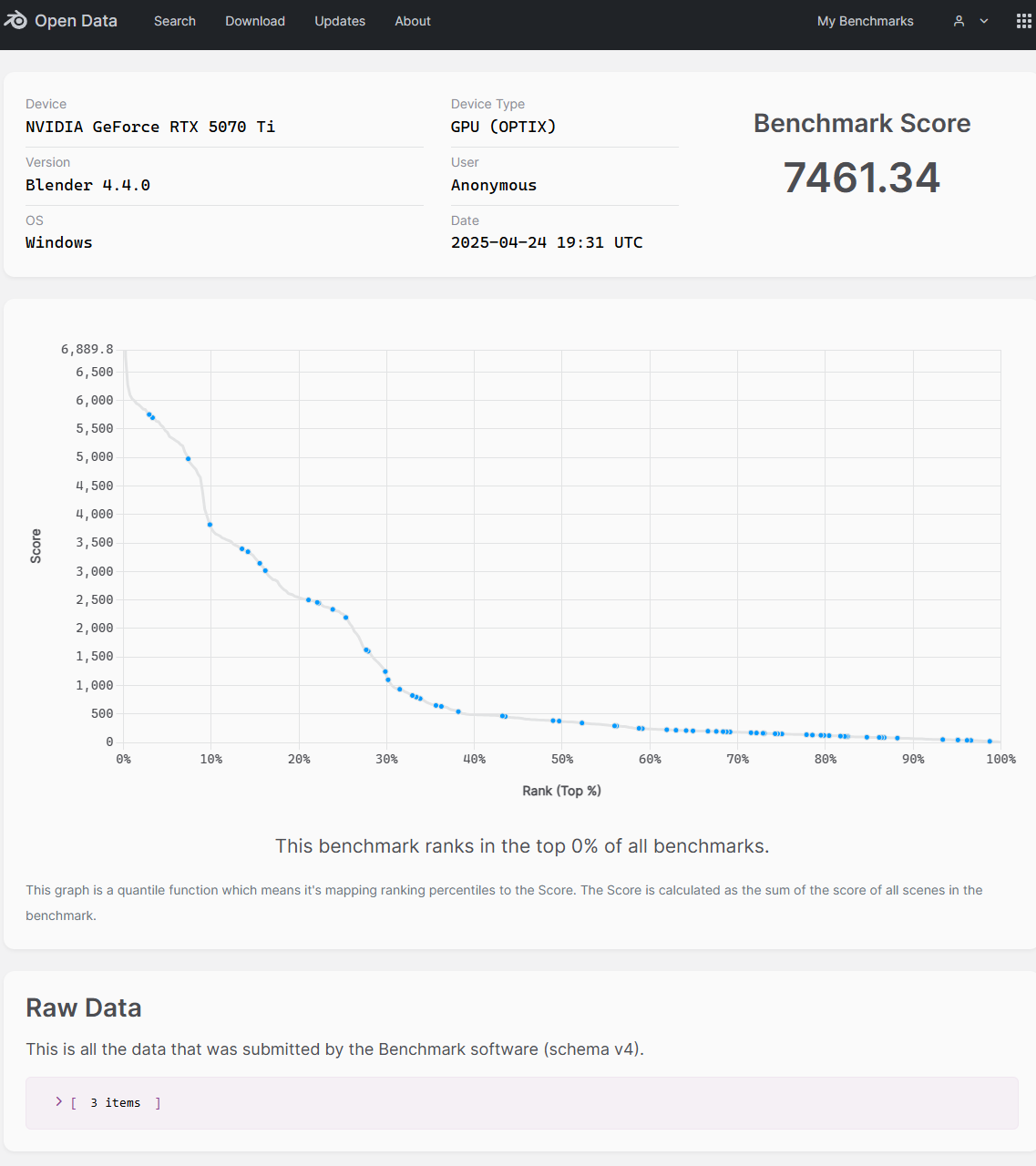Click the benchmark score 7461.34

point(862,178)
